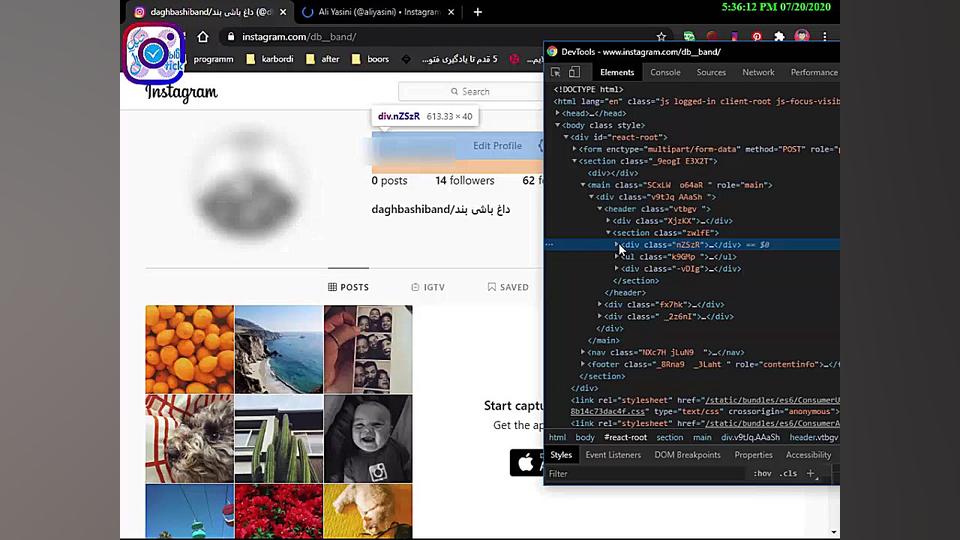Bookmark page with the star icon
The width and height of the screenshot is (960, 540).
coord(661,37)
